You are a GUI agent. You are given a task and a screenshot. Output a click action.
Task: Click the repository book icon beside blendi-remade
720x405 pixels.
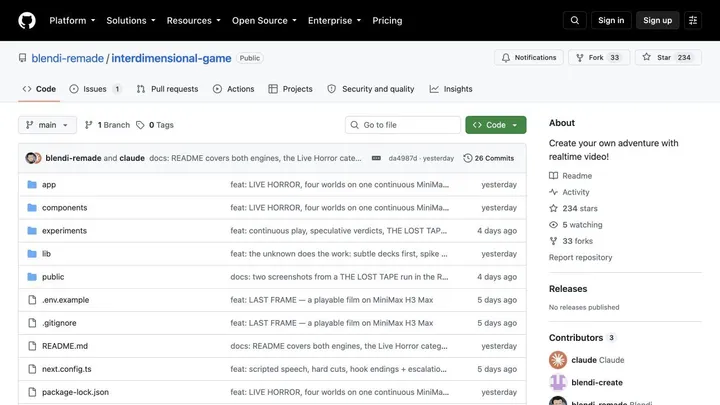pyautogui.click(x=22, y=58)
